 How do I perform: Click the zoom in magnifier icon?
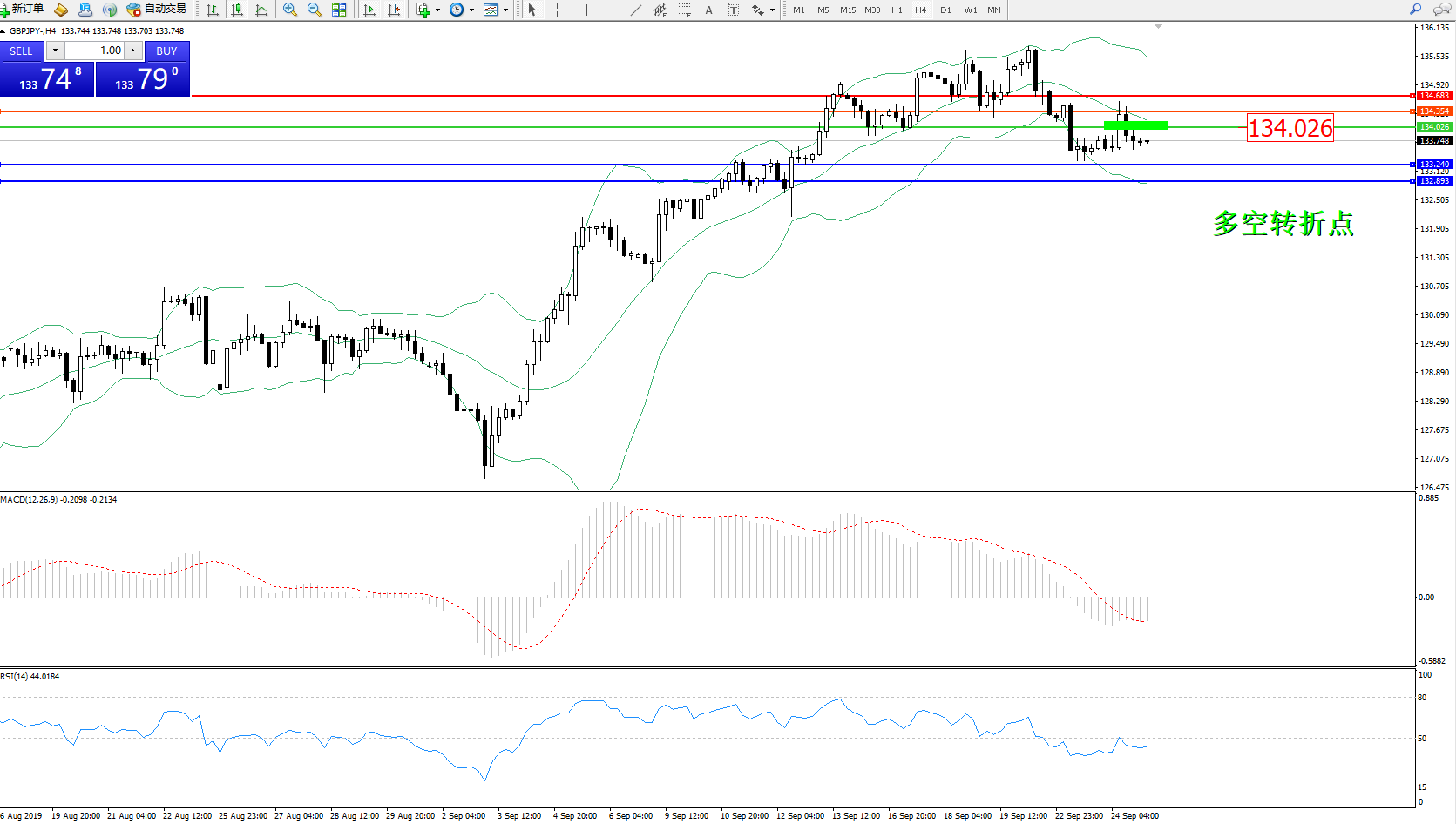click(x=290, y=10)
